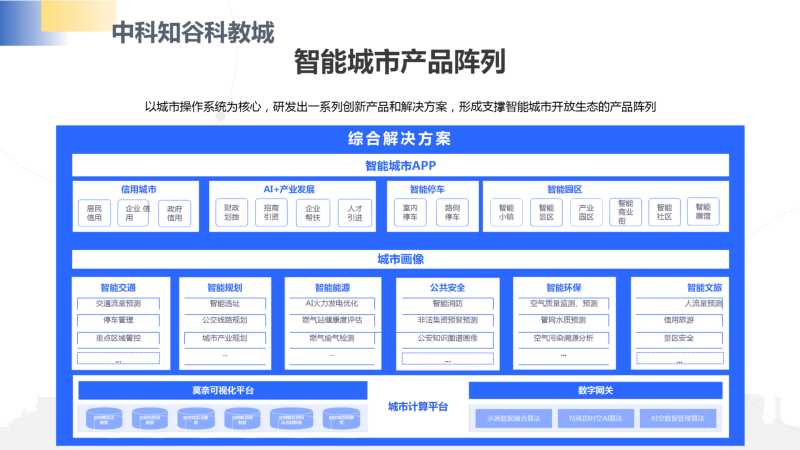Select the 招商引资 box
Image resolution: width=800 pixels, height=450 pixels.
click(271, 212)
